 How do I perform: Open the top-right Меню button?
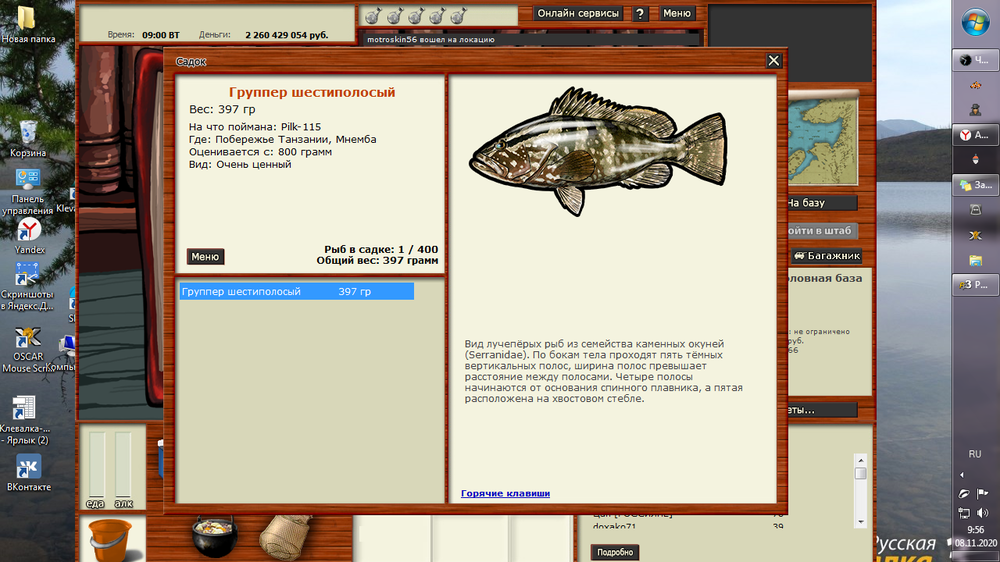(677, 14)
